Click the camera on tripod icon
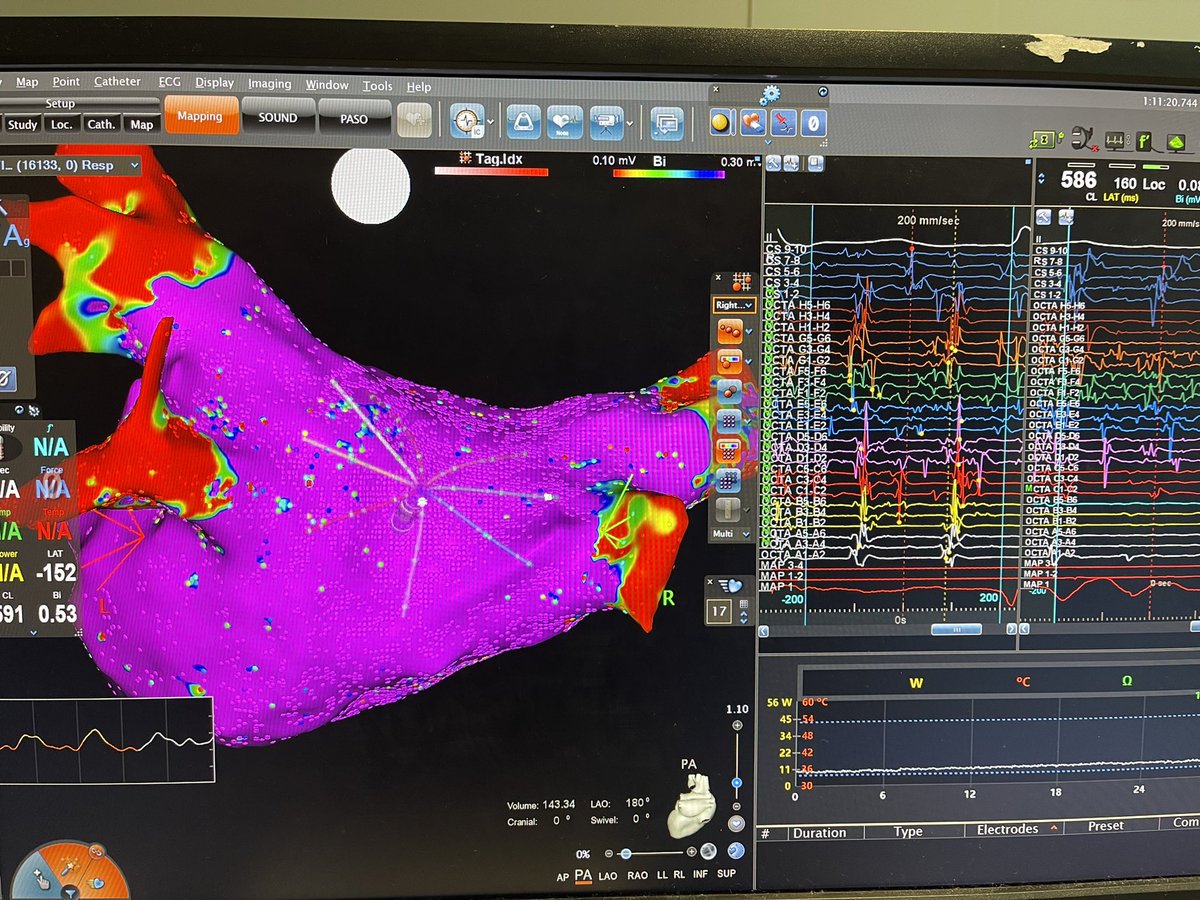1200x900 pixels. point(606,122)
